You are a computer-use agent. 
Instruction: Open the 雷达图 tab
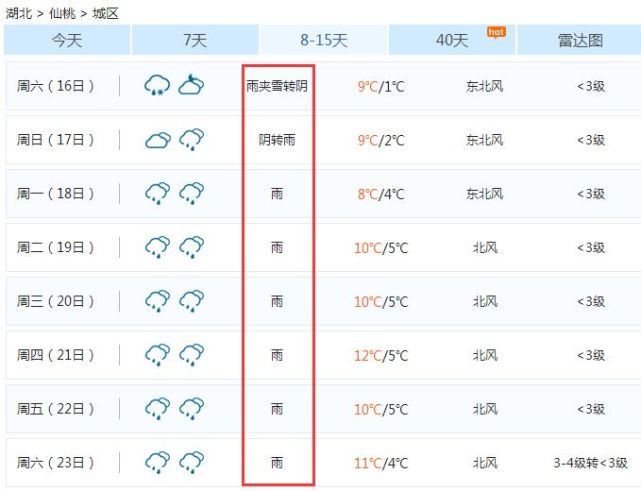pyautogui.click(x=579, y=40)
